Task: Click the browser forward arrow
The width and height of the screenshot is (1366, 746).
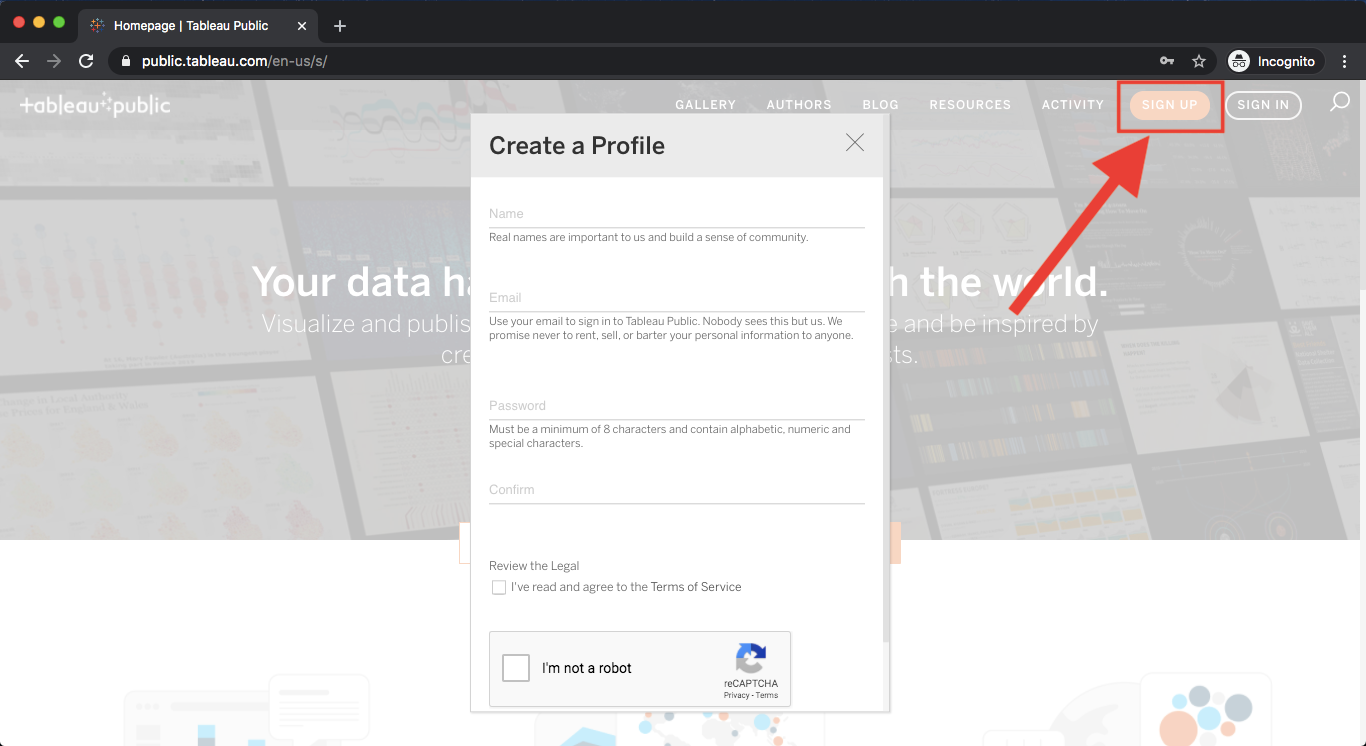Action: click(x=54, y=61)
